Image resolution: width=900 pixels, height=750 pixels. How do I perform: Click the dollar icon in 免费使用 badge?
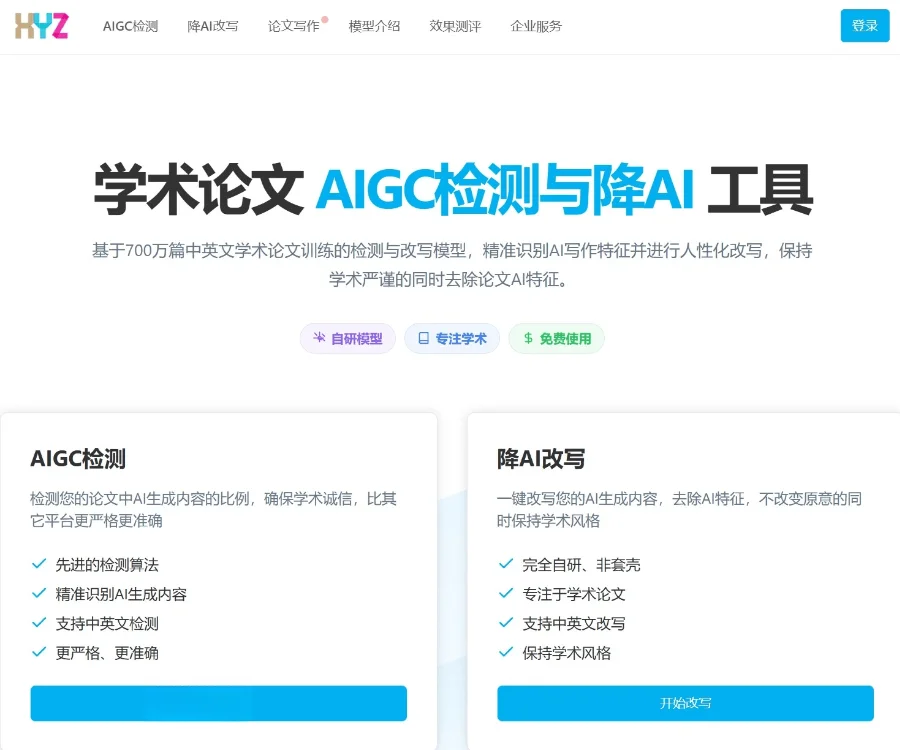click(528, 338)
